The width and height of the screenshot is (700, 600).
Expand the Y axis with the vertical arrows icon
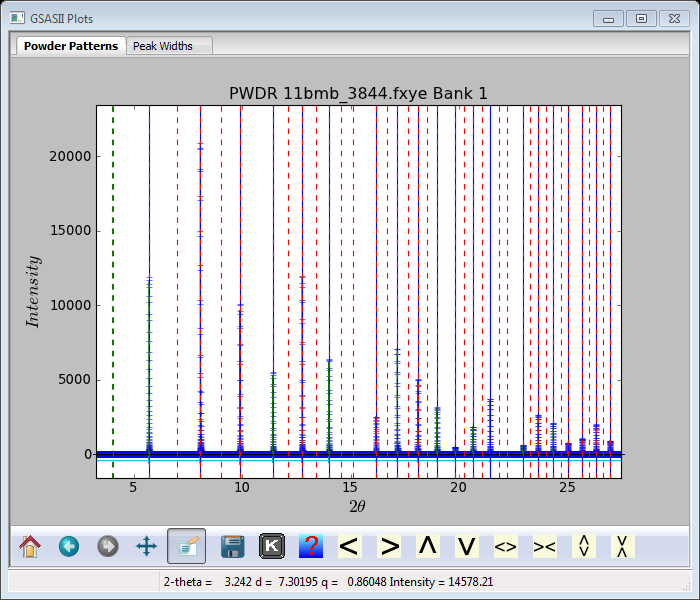tap(584, 546)
